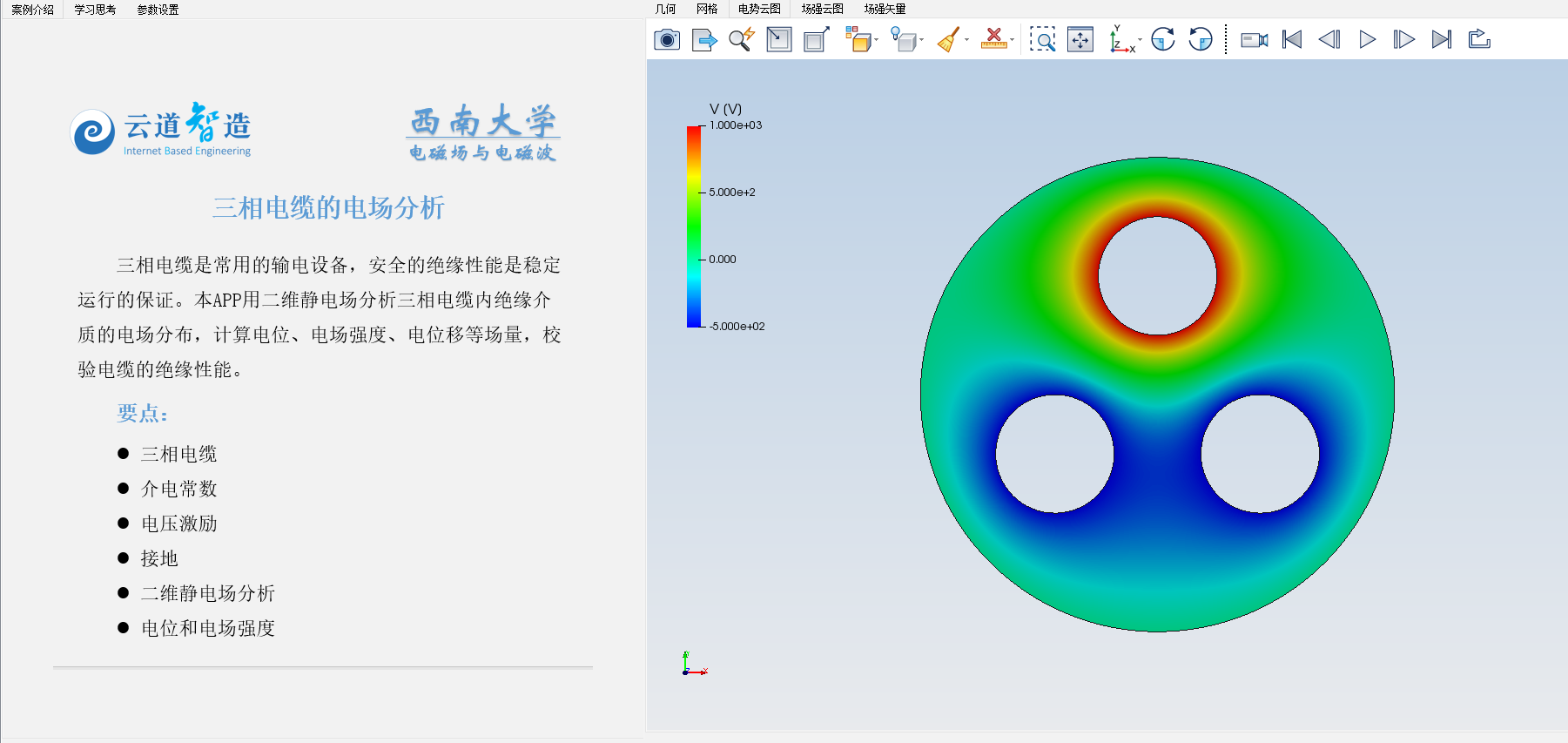
Task: Click bullet item 接地
Action: pyautogui.click(x=159, y=558)
